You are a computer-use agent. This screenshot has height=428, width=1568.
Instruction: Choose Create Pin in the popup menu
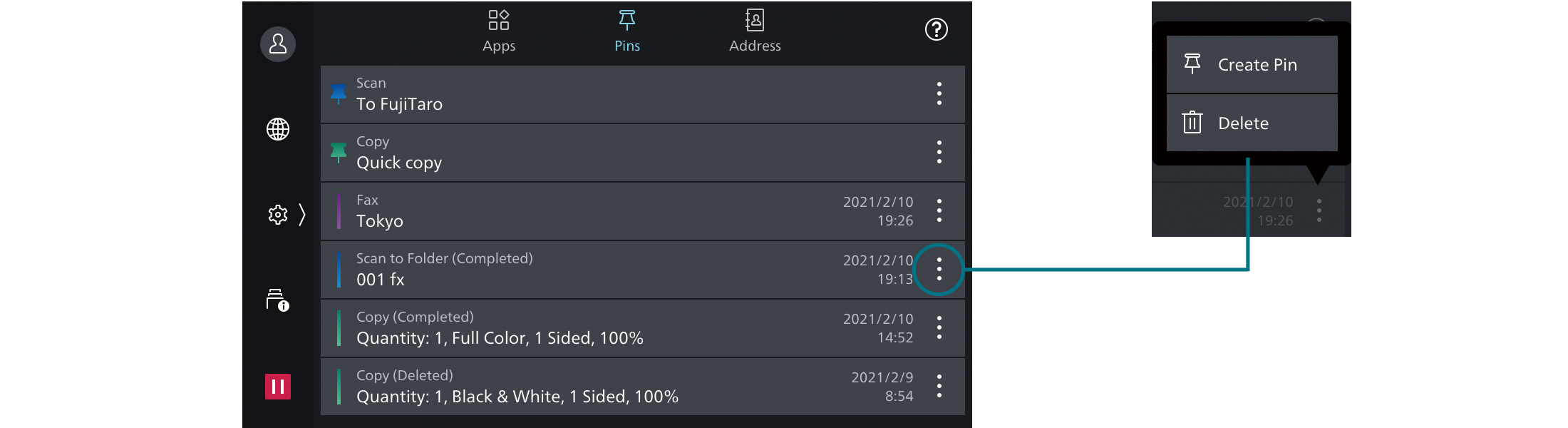pyautogui.click(x=1252, y=65)
